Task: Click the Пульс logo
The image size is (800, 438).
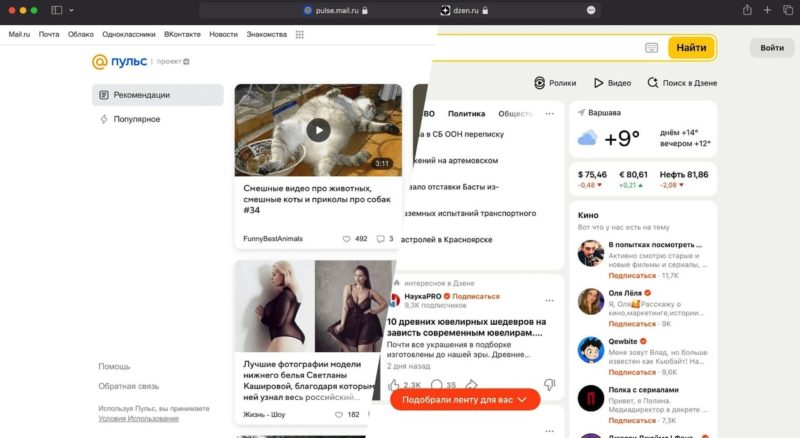Action: click(x=119, y=61)
